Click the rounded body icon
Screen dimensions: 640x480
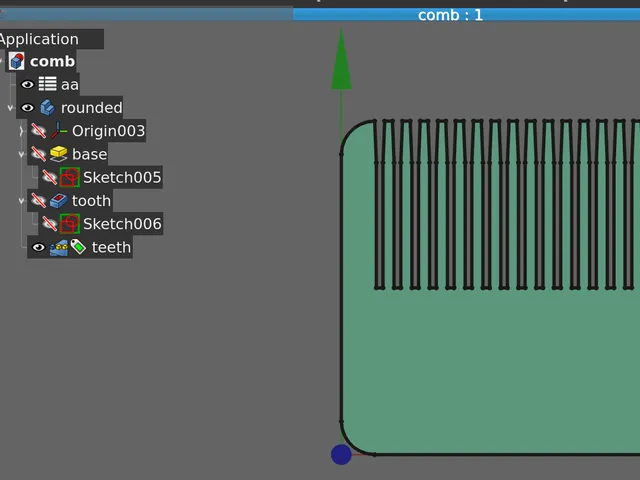pyautogui.click(x=47, y=108)
